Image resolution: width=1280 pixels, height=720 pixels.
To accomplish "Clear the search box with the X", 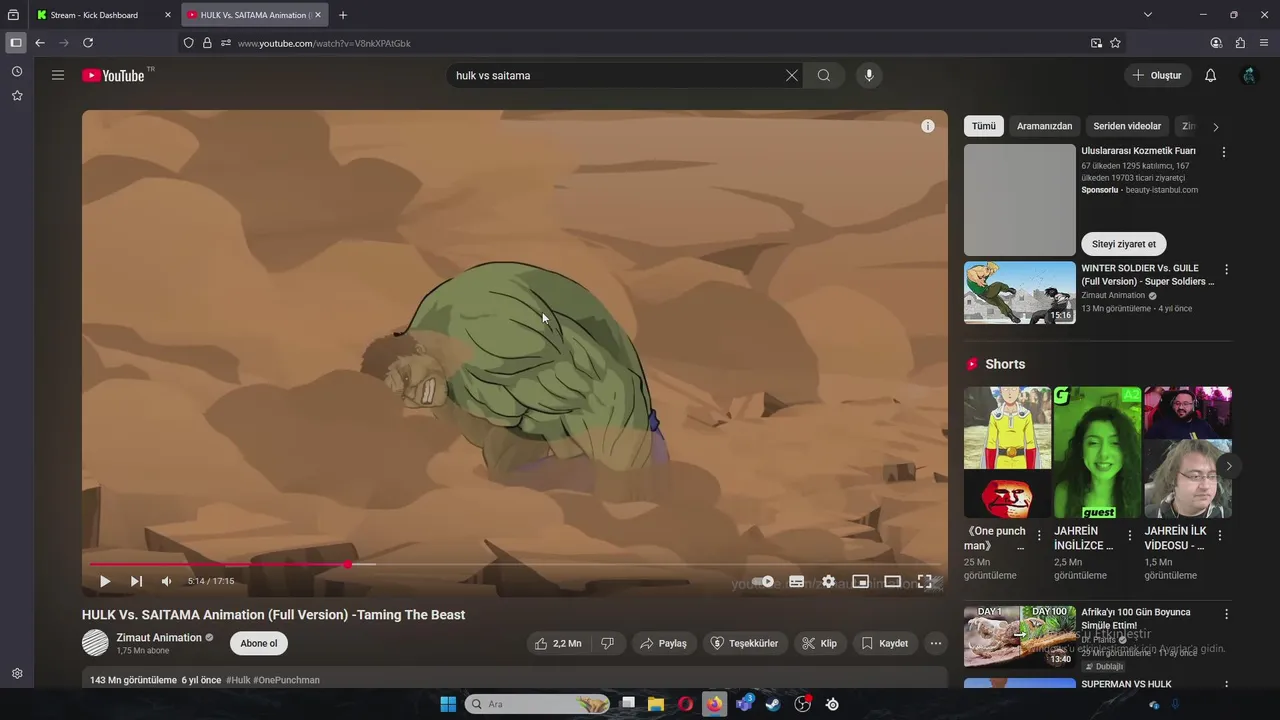I will 792,75.
